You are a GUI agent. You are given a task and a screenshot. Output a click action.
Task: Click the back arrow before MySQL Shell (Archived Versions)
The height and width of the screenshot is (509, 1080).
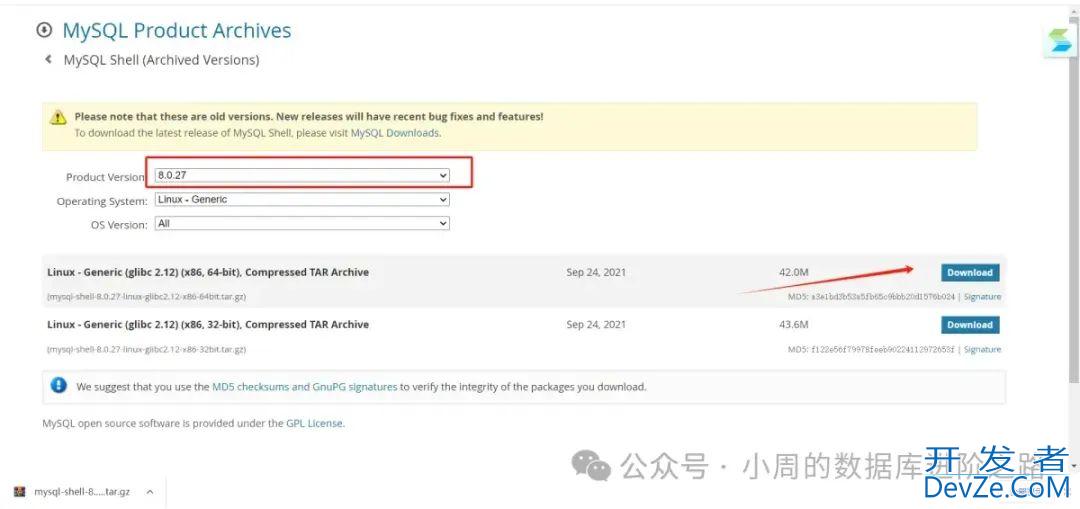pyautogui.click(x=48, y=60)
